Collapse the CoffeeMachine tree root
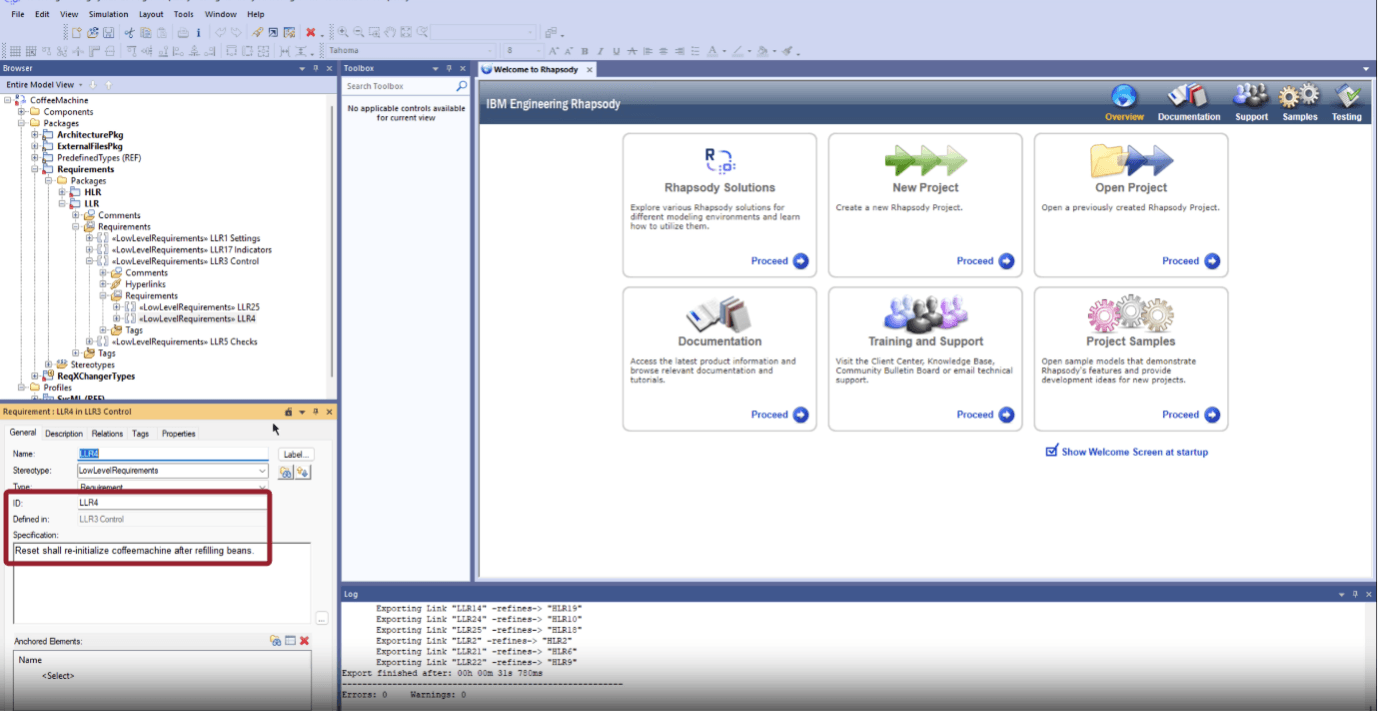Image resolution: width=1381 pixels, height=715 pixels. tap(8, 100)
